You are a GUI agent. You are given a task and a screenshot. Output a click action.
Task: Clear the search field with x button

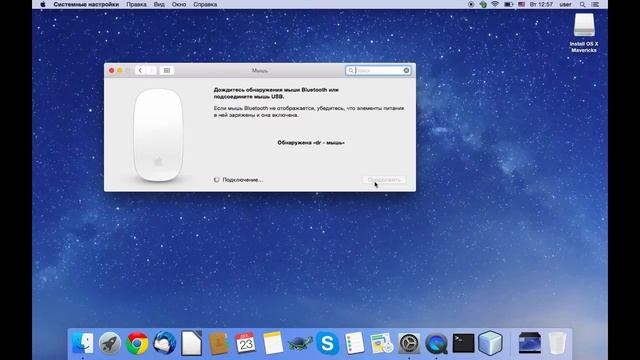[406, 71]
